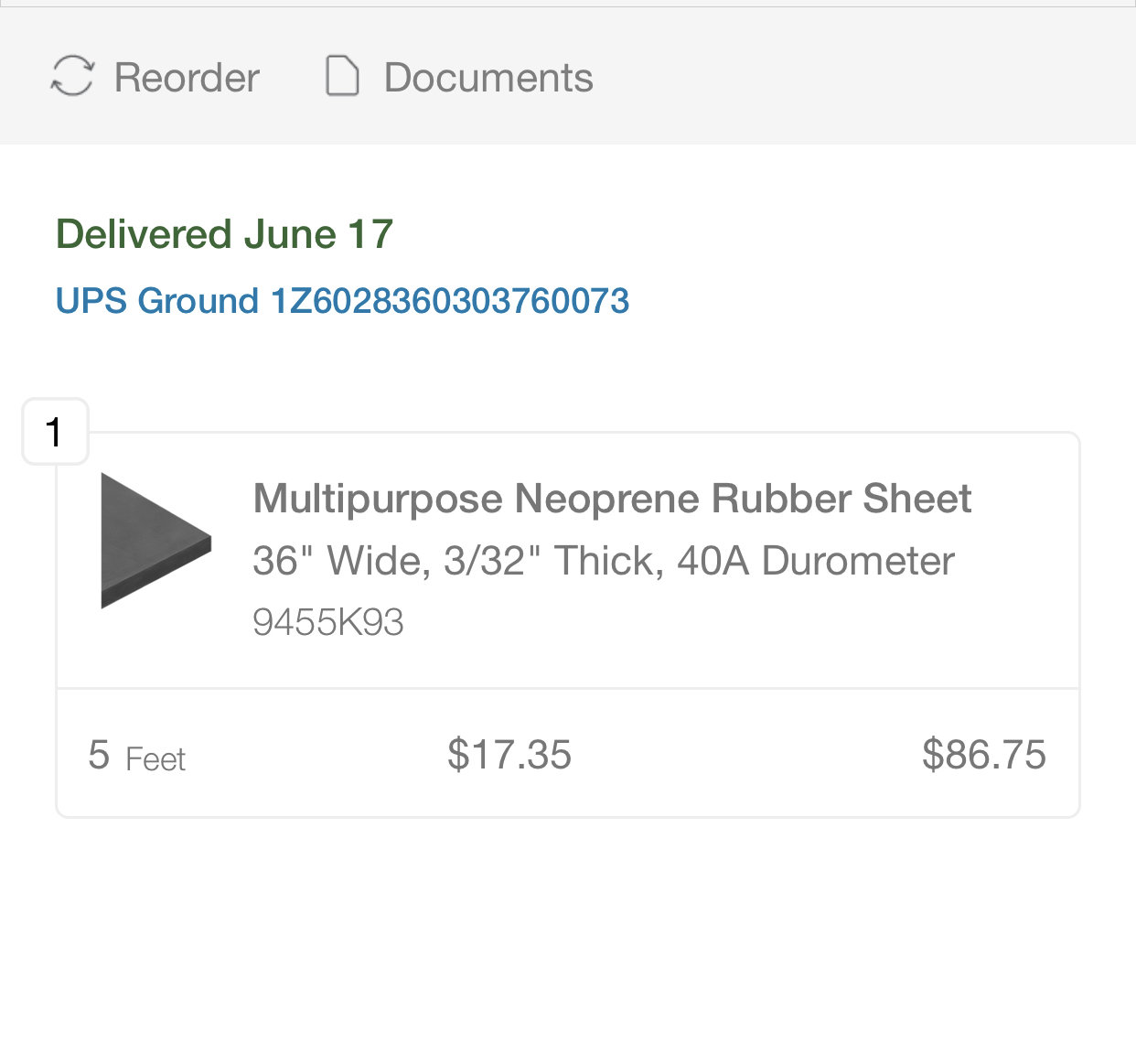This screenshot has height=1064, width=1136.
Task: Open the Documents label
Action: [488, 78]
